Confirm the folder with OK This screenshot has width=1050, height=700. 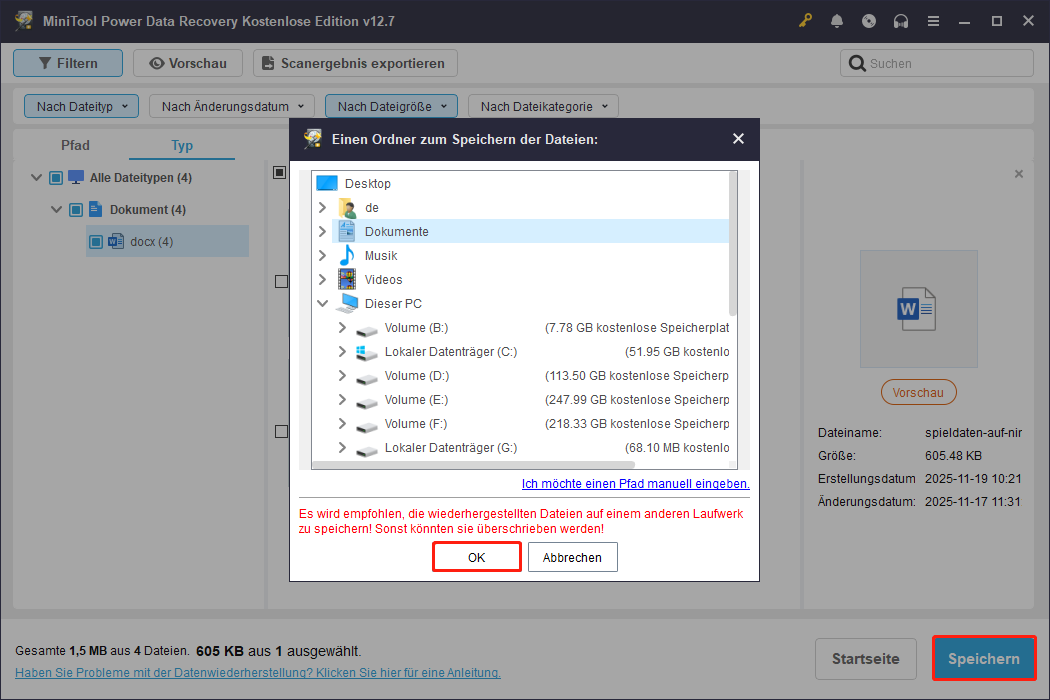point(477,557)
